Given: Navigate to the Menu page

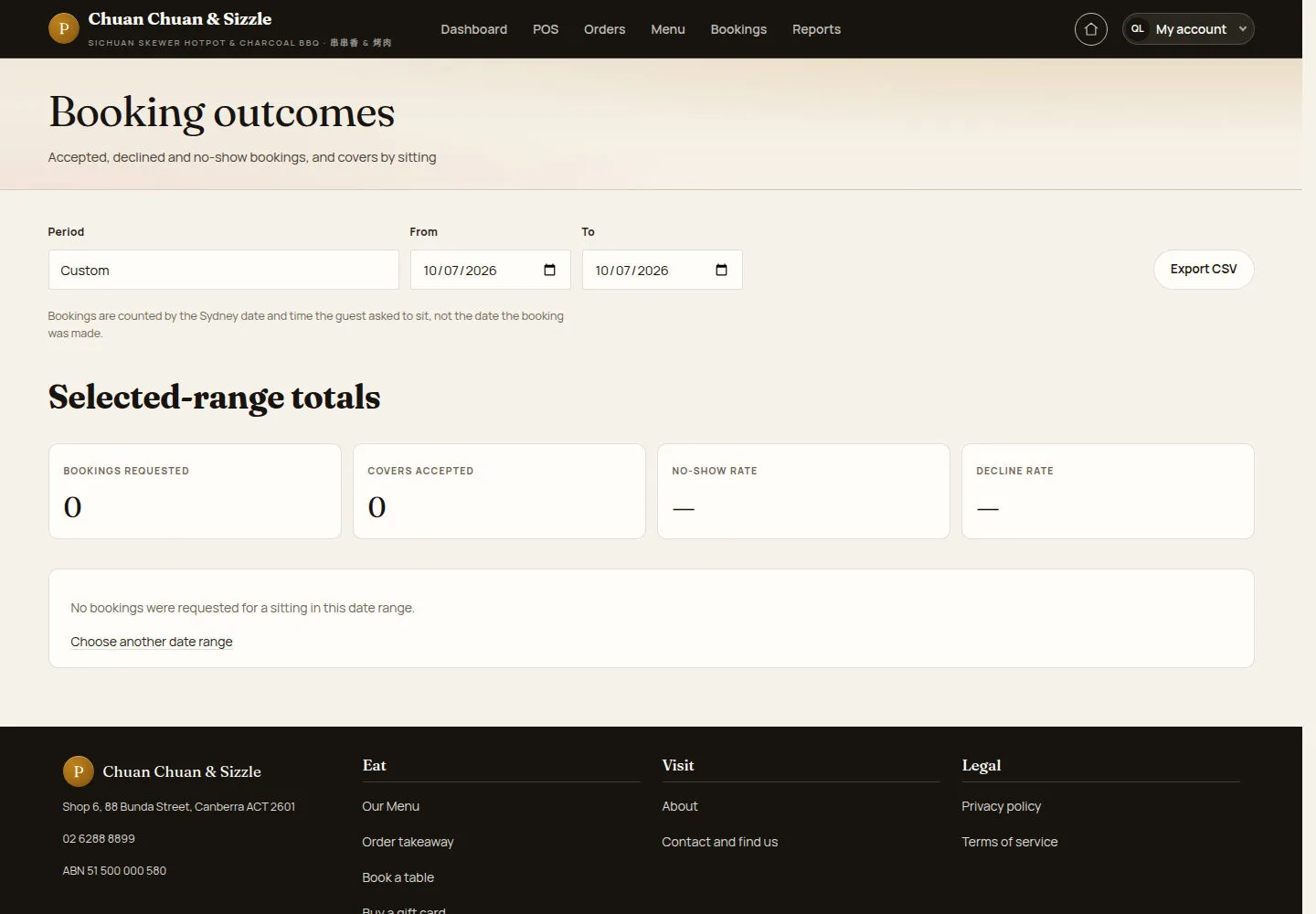Looking at the screenshot, I should pyautogui.click(x=668, y=29).
